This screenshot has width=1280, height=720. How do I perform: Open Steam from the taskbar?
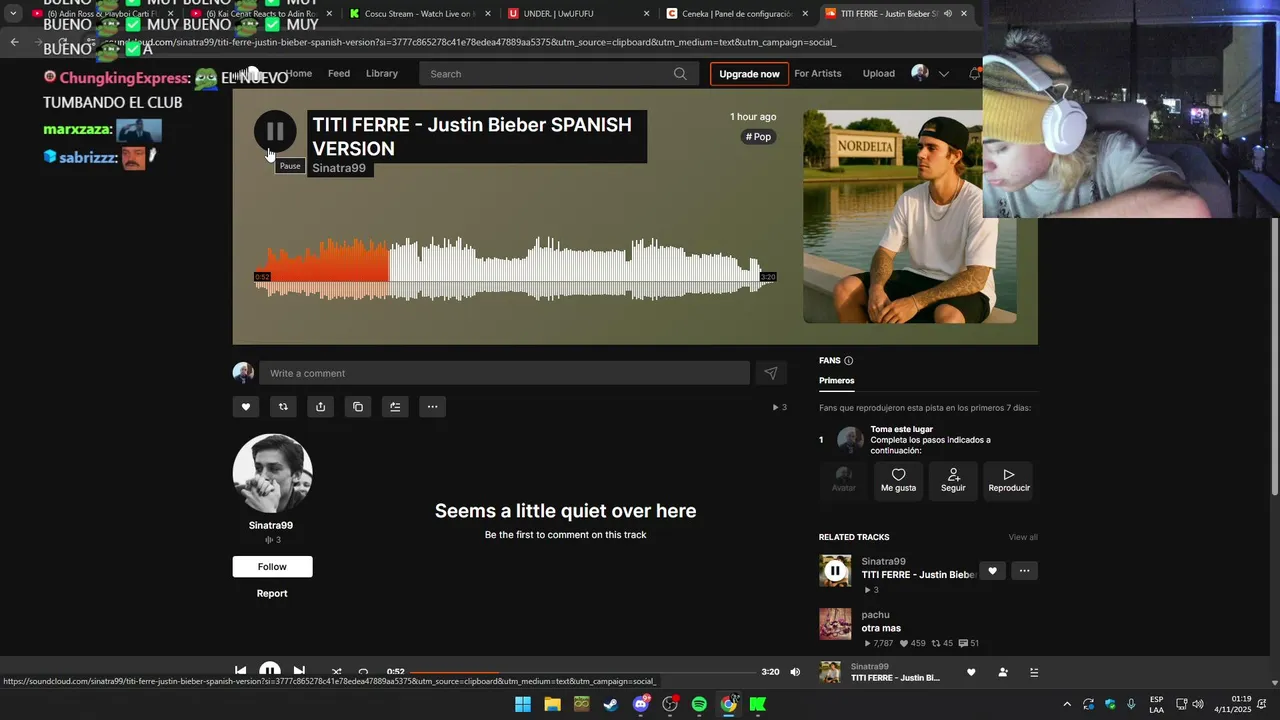tap(611, 704)
